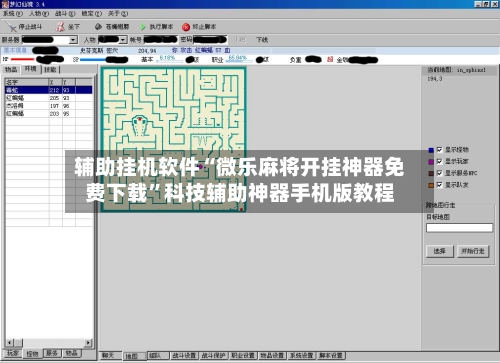500x363 pixels.
Task: Click the list scrollbar right arrow
Action: pyautogui.click(x=88, y=342)
